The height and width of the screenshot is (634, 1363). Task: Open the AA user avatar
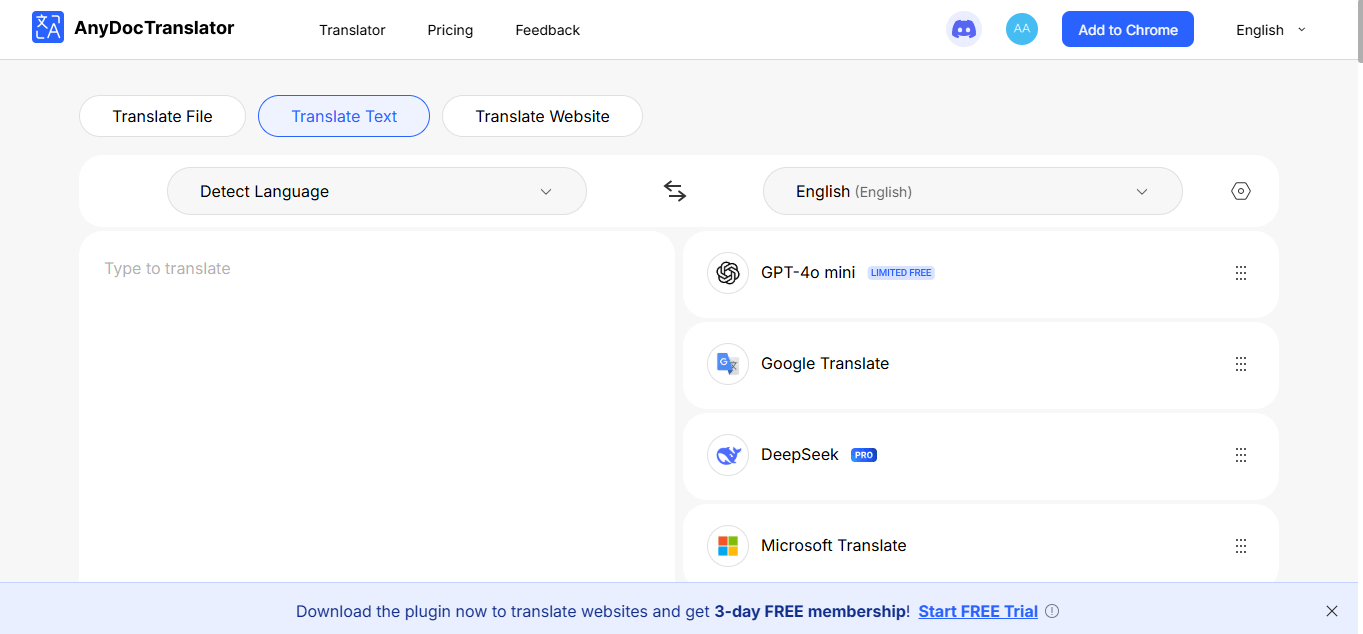tap(1021, 29)
